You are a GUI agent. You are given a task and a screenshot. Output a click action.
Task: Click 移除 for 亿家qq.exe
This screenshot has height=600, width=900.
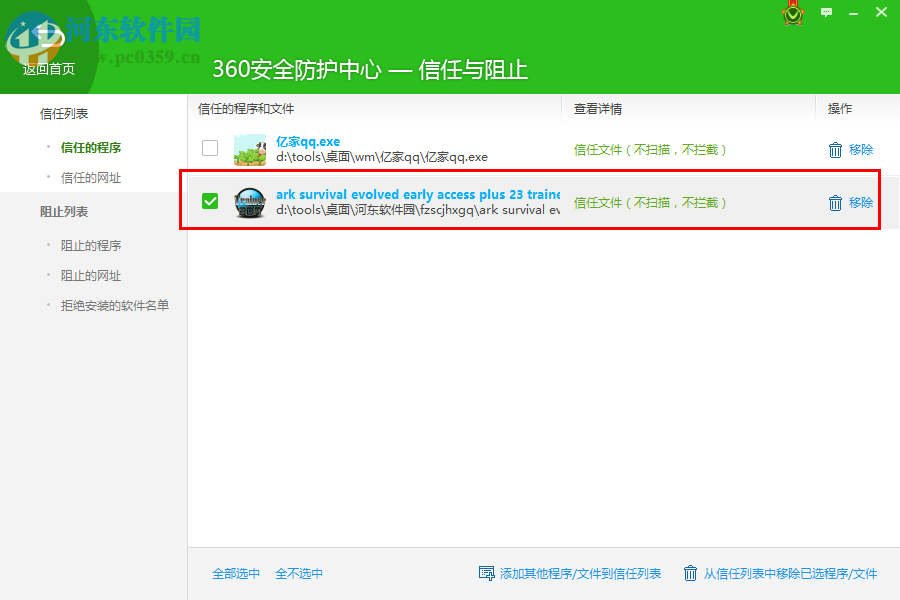(x=861, y=150)
